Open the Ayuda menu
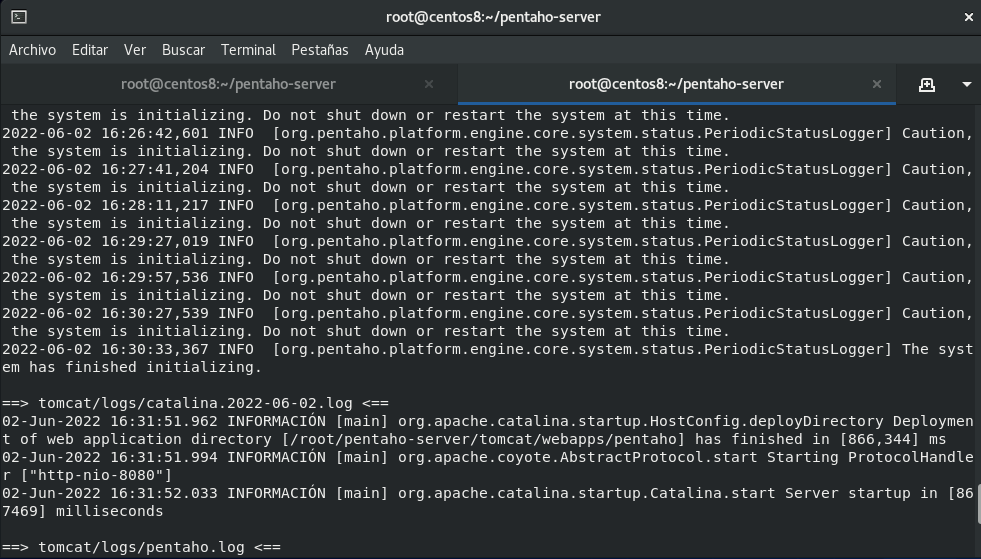Image resolution: width=981 pixels, height=559 pixels. [x=384, y=50]
